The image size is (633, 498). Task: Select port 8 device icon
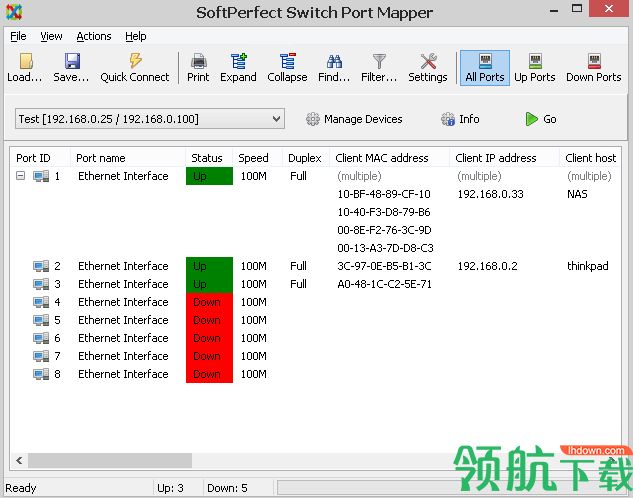click(41, 374)
